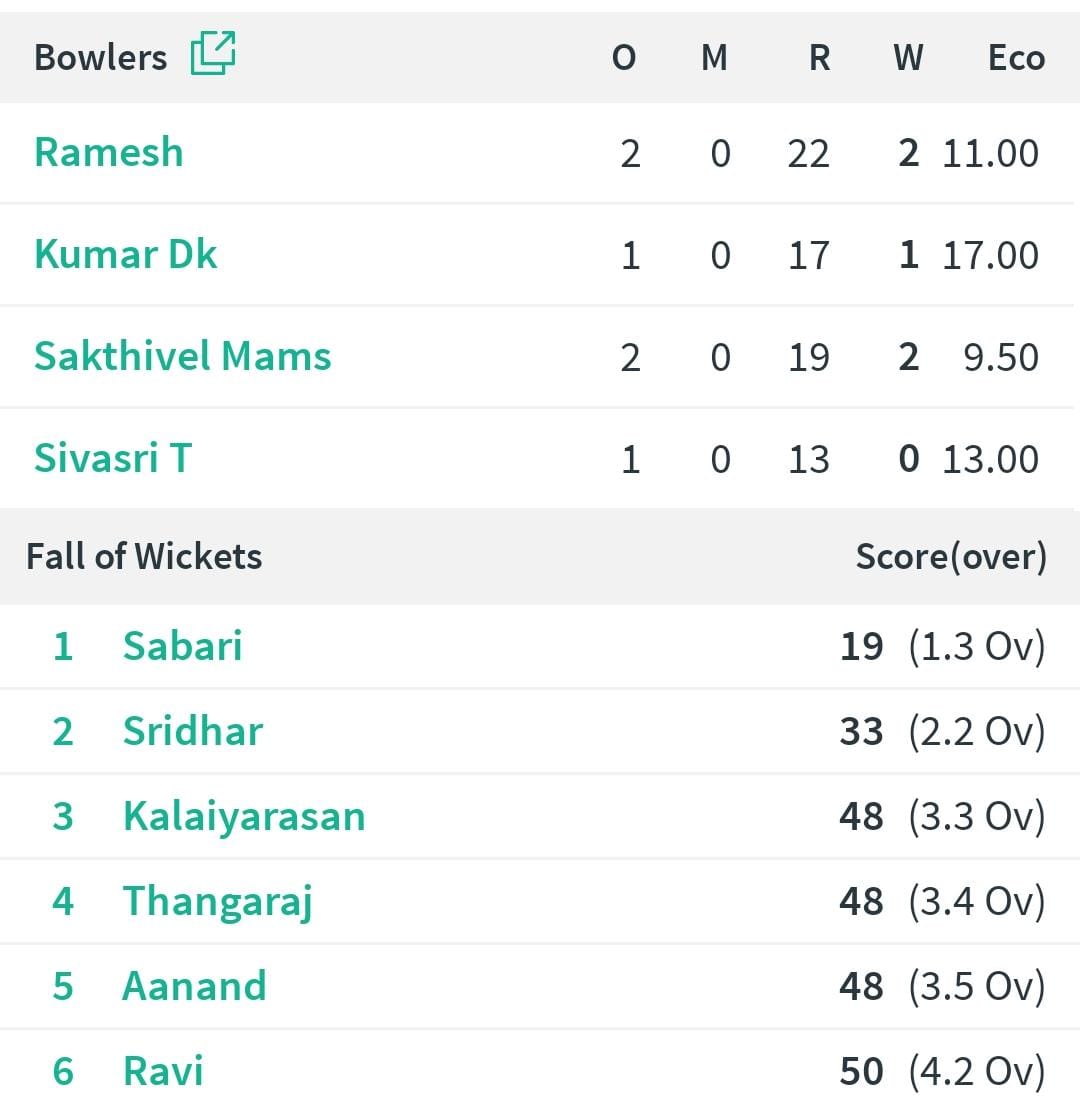
Task: Click the Fall of Wickets heading
Action: pos(144,556)
